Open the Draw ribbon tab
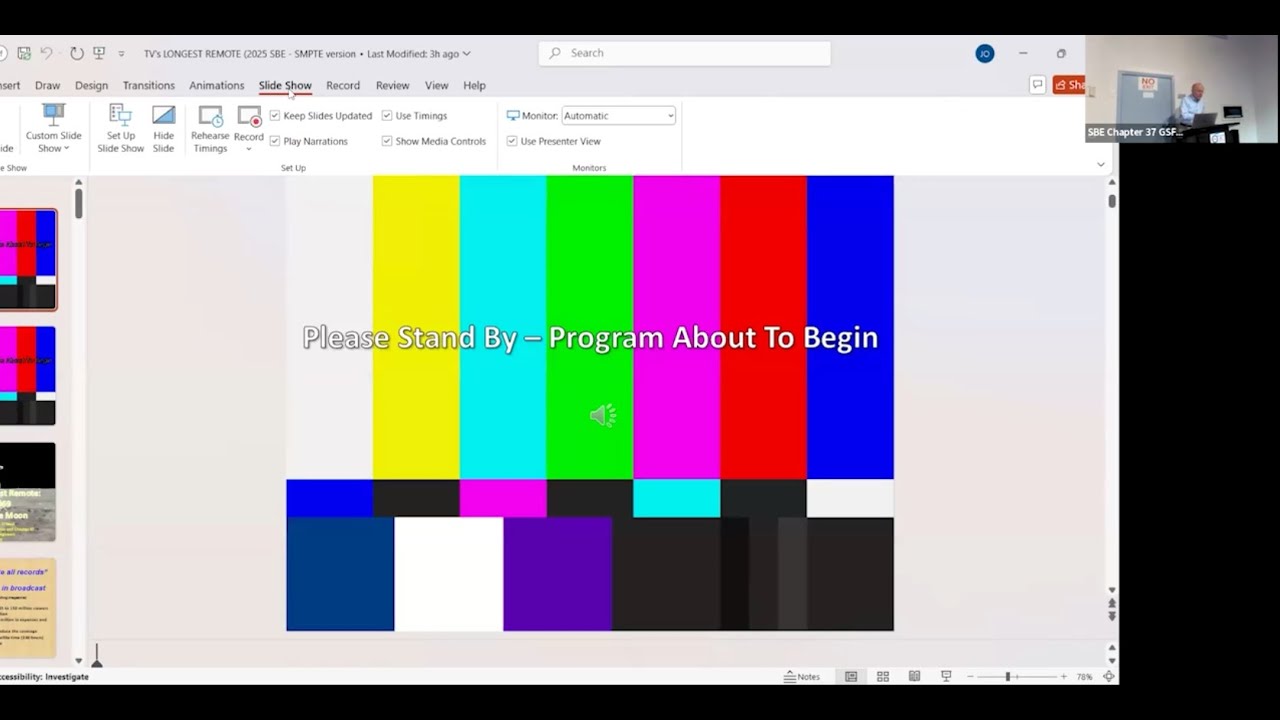 (x=48, y=86)
